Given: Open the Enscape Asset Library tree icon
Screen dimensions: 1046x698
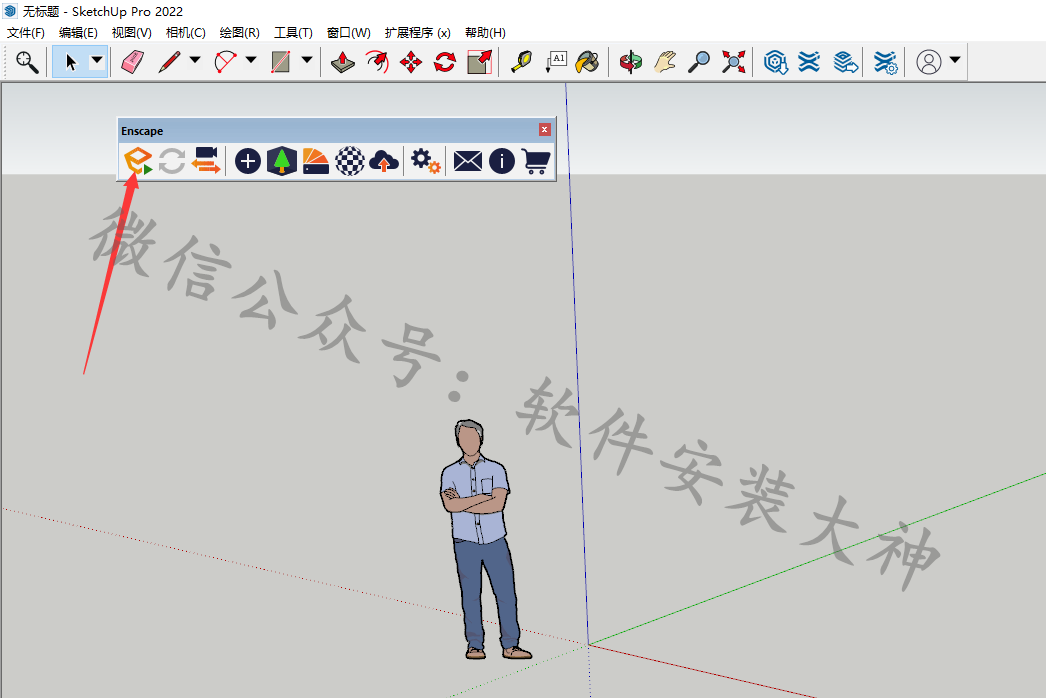Looking at the screenshot, I should click(282, 161).
